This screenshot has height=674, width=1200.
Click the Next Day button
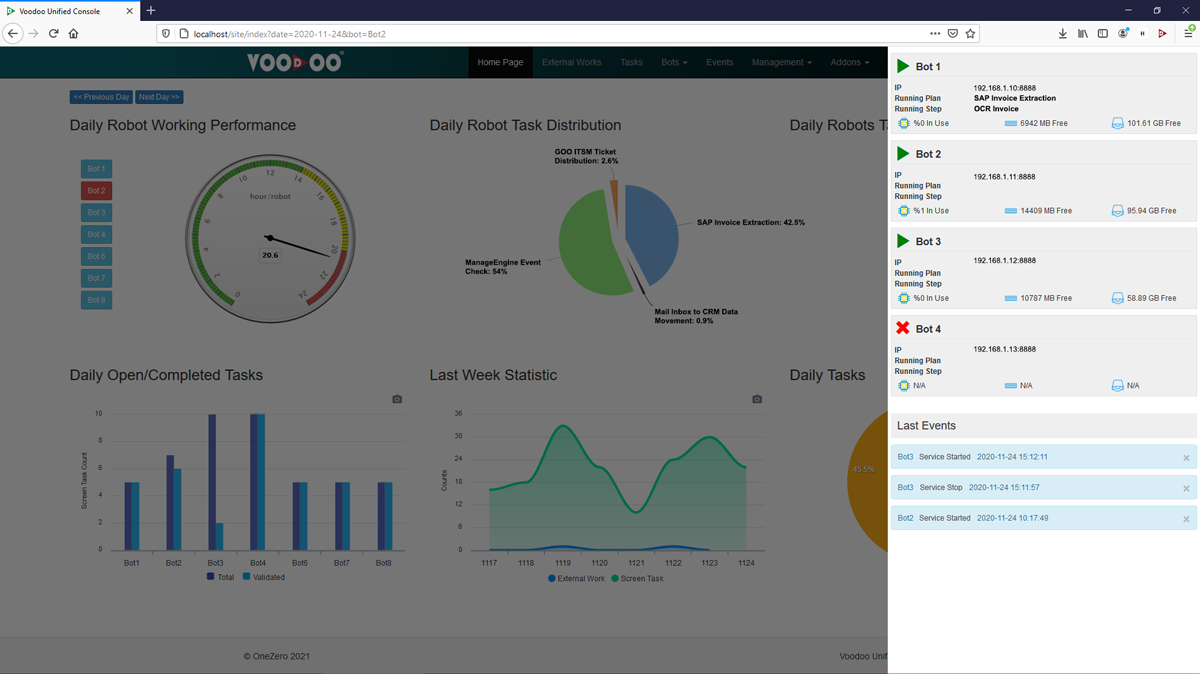(x=158, y=97)
